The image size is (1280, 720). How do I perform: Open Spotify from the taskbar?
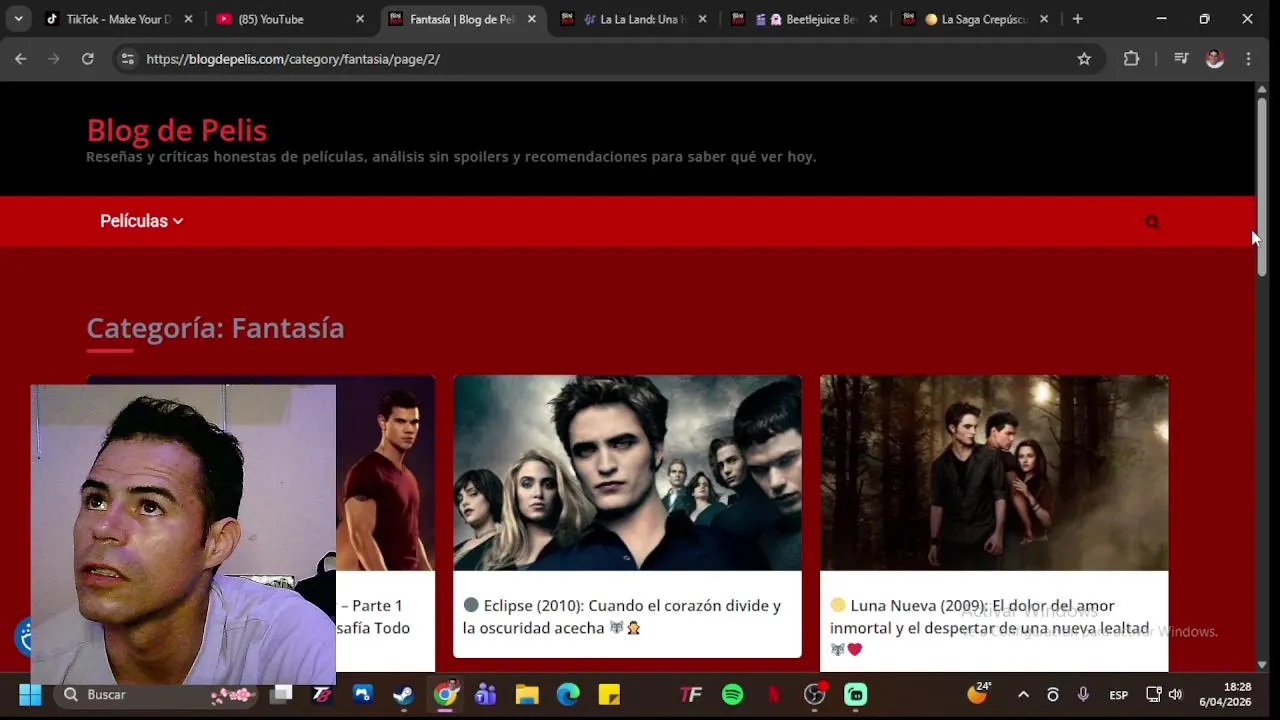point(732,694)
